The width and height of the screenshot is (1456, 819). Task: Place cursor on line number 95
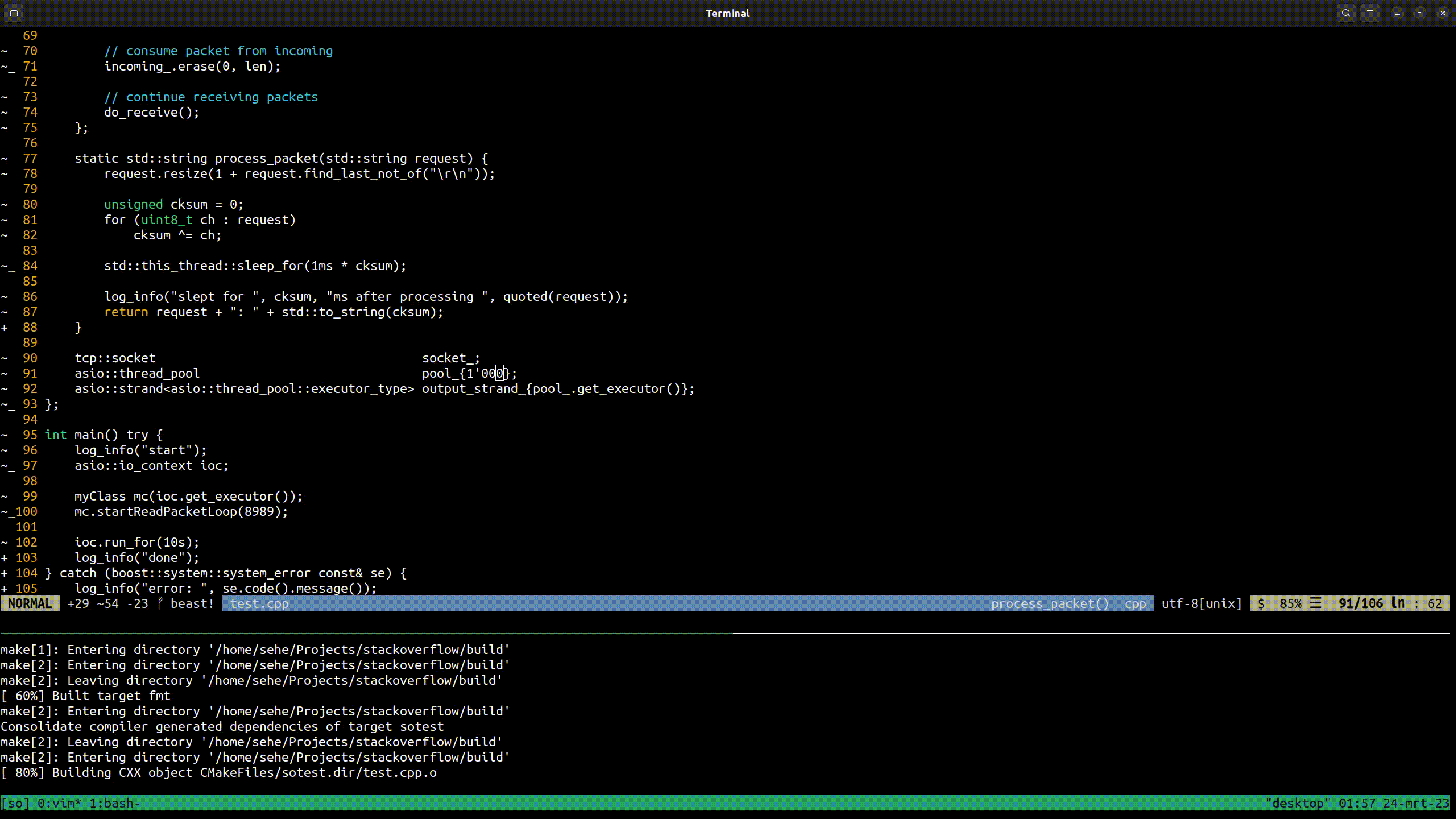click(30, 435)
